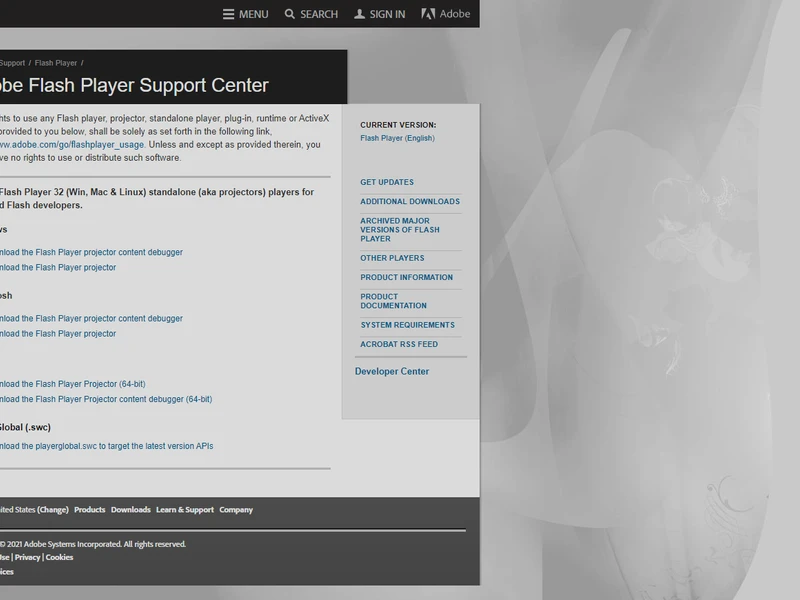Screen dimensions: 800x600
Task: Open GET UPDATES sidebar link
Action: pyautogui.click(x=387, y=182)
